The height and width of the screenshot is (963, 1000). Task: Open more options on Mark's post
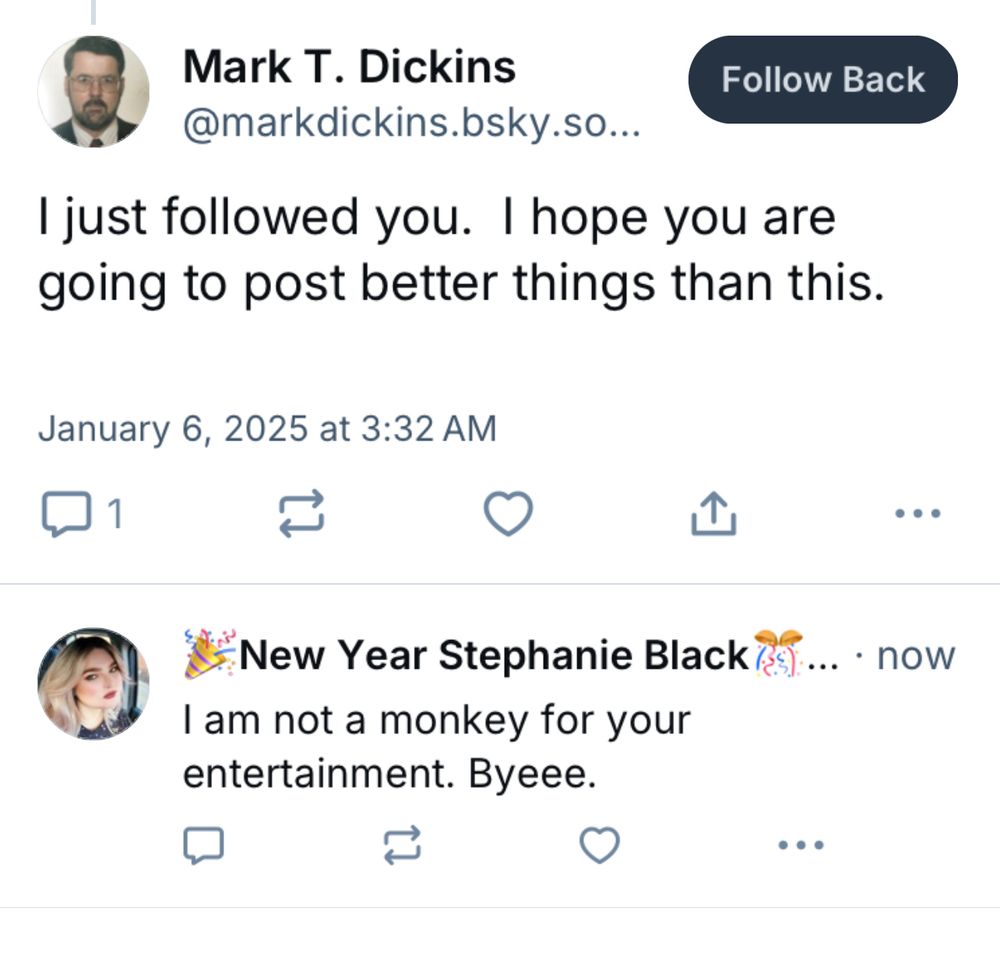[916, 514]
